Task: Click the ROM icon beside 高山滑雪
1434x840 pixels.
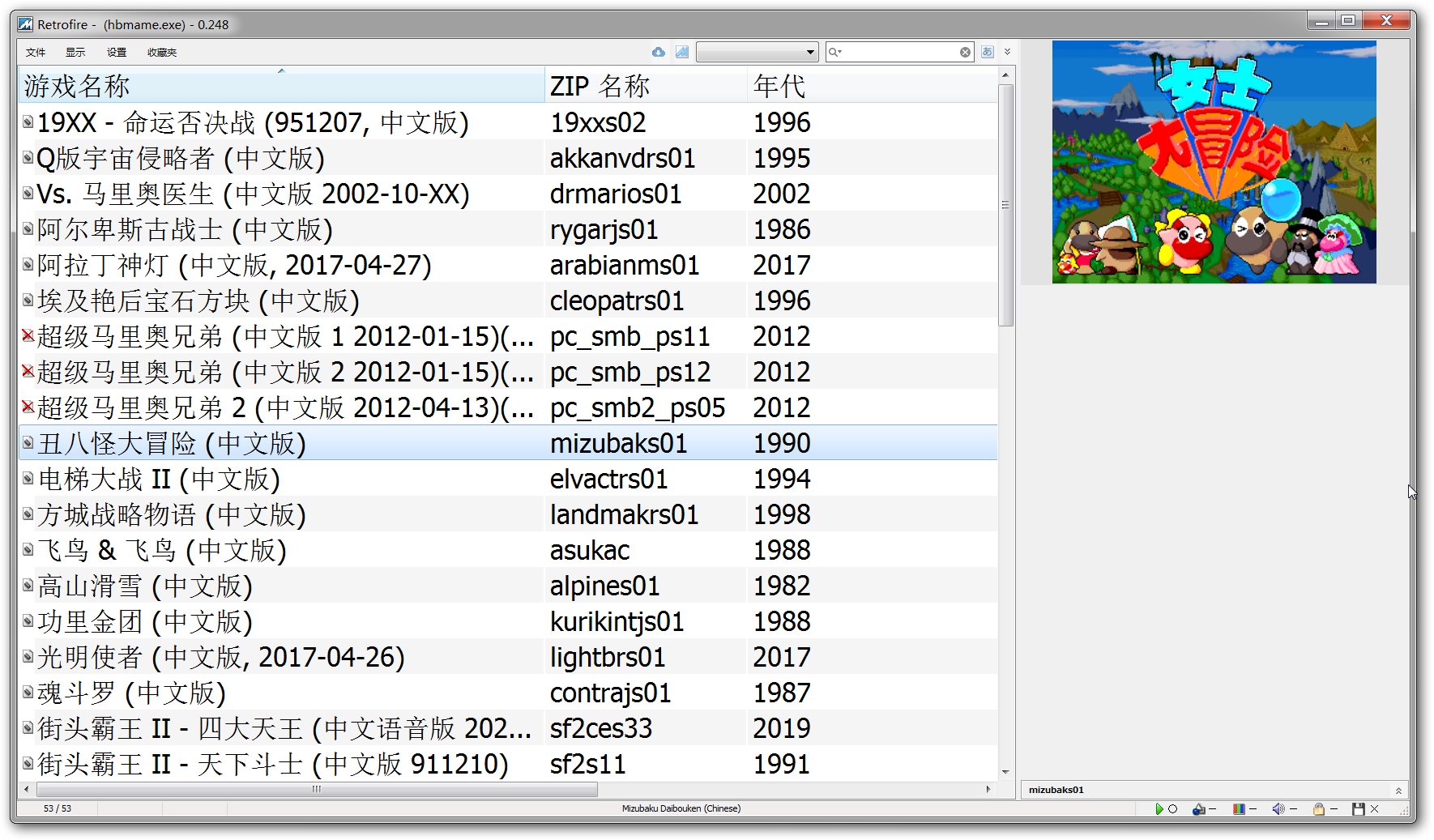Action: [x=28, y=585]
